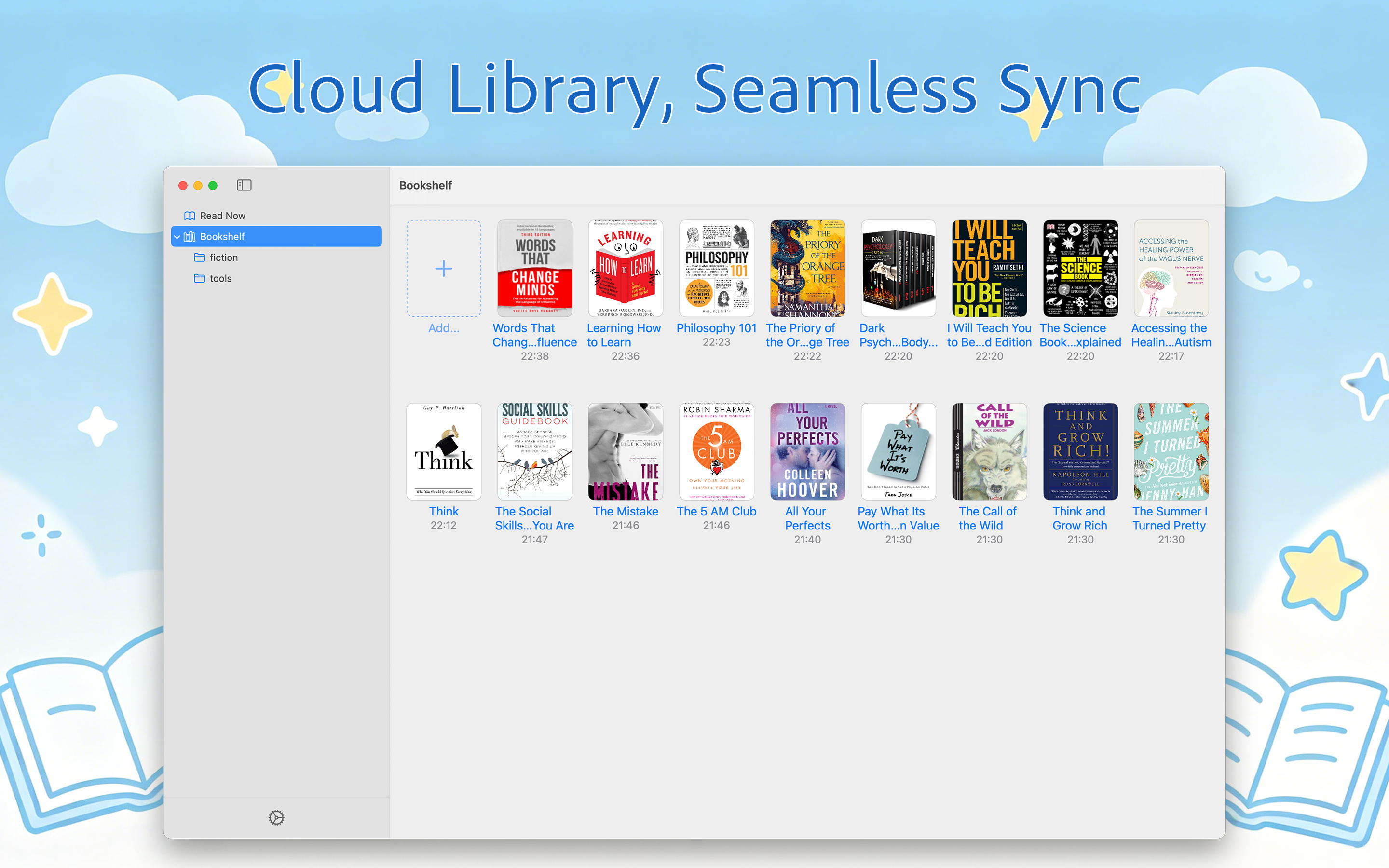Click 'The Mistake' title text
1389x868 pixels.
point(626,512)
